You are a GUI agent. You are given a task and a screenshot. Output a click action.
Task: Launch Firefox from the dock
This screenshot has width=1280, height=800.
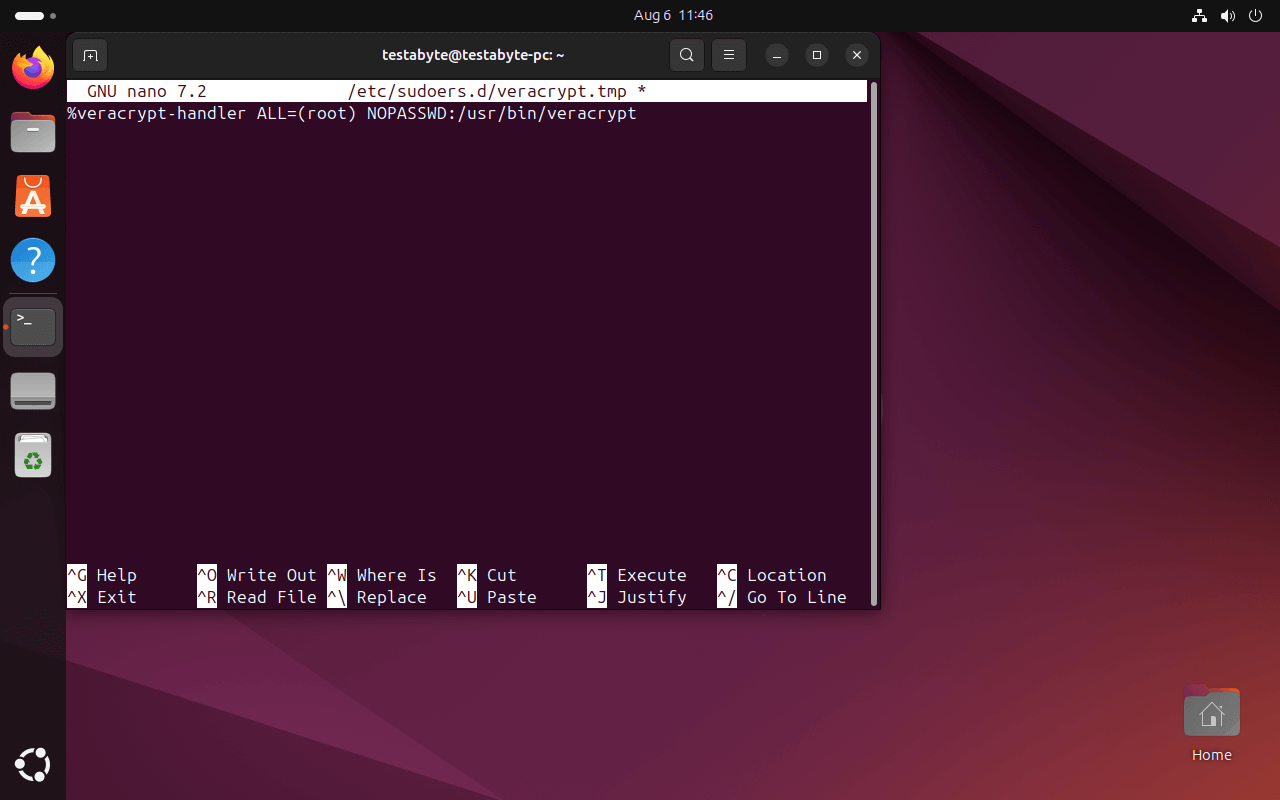pos(33,68)
